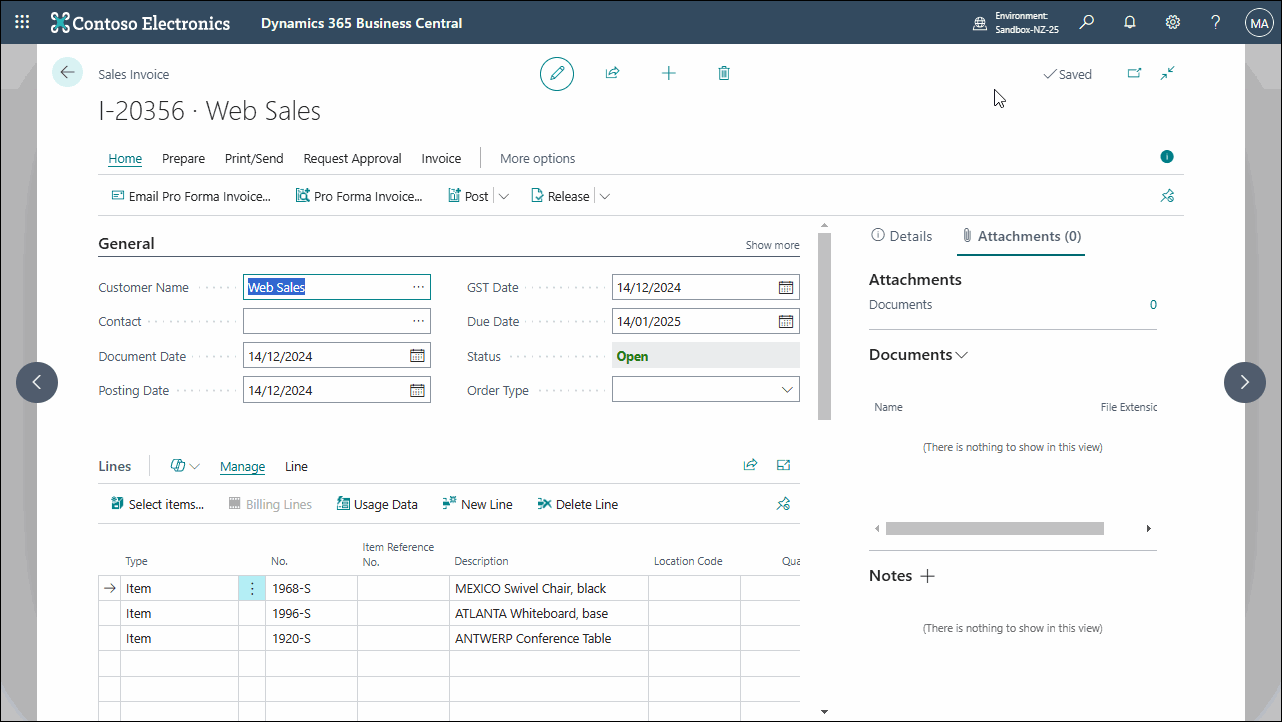Expand the Documents chevron
This screenshot has width=1282, height=722.
click(x=962, y=355)
